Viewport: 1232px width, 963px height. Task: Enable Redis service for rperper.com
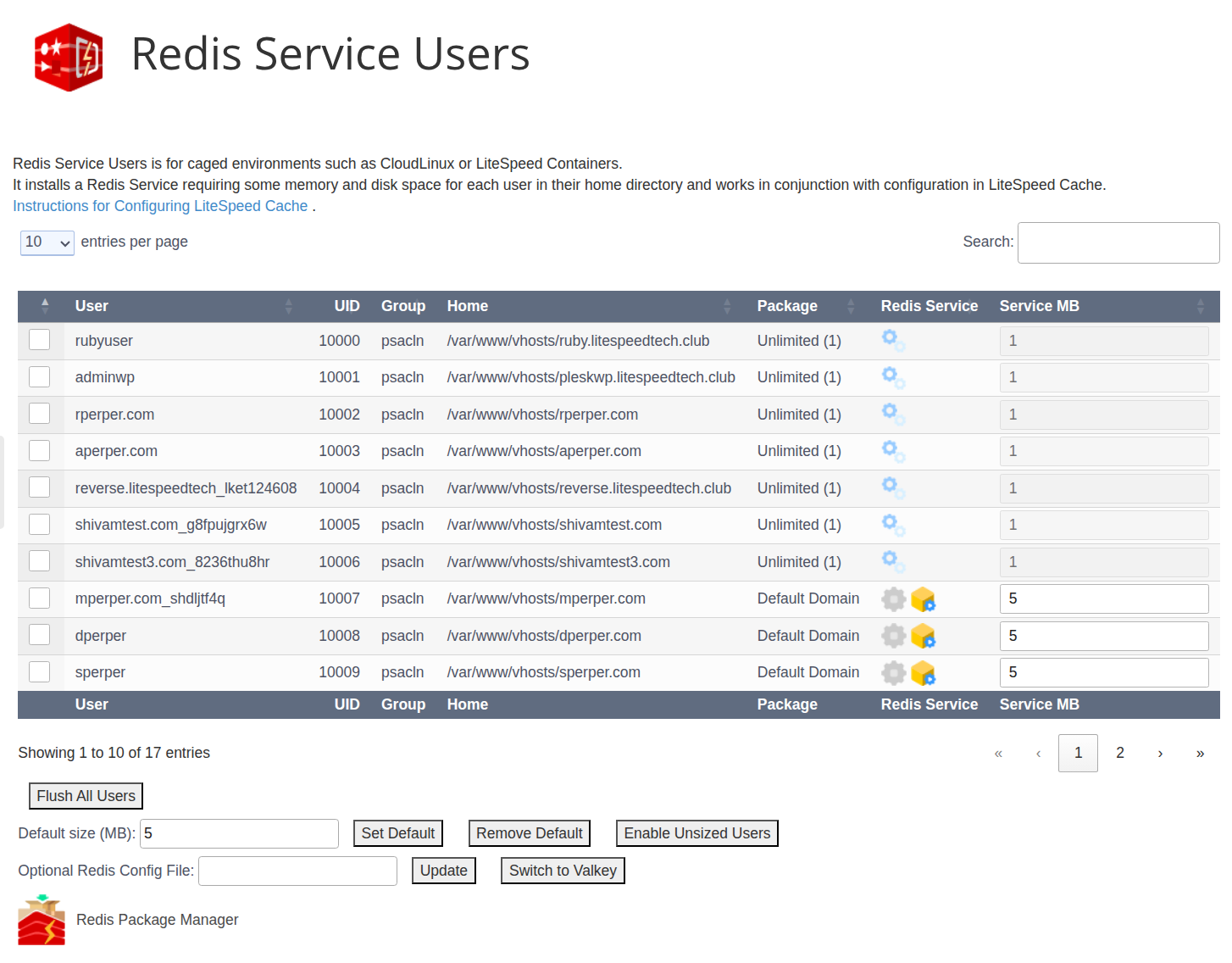point(892,413)
